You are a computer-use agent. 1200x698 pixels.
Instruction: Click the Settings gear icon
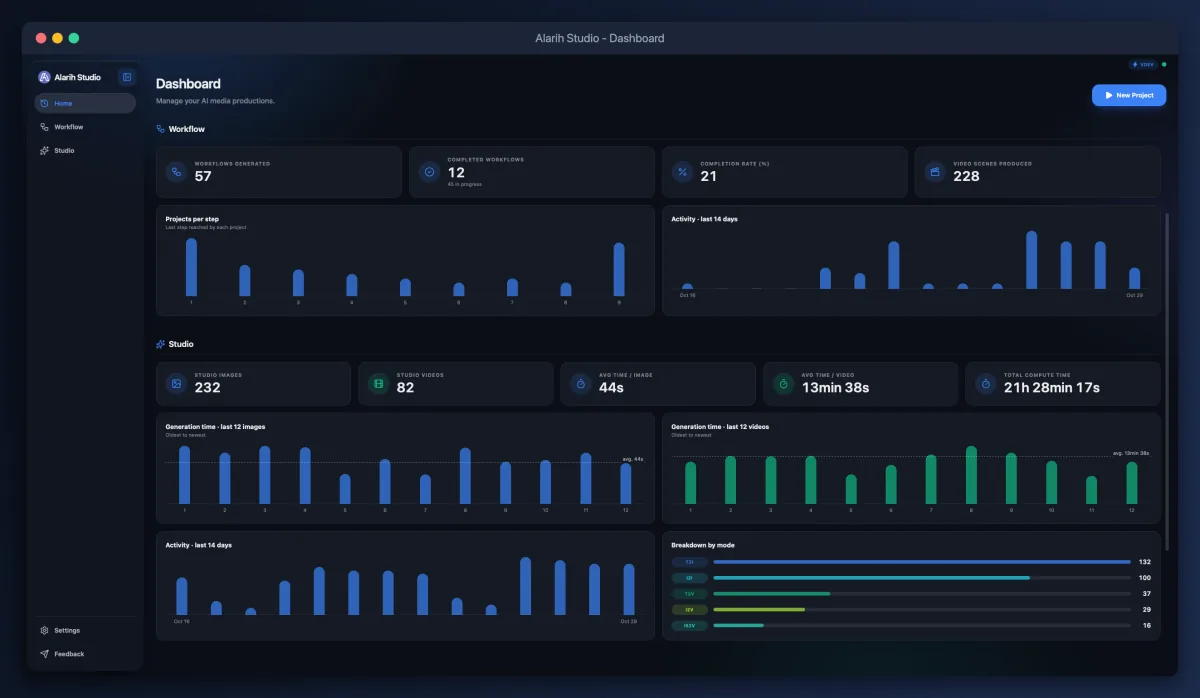click(x=44, y=630)
